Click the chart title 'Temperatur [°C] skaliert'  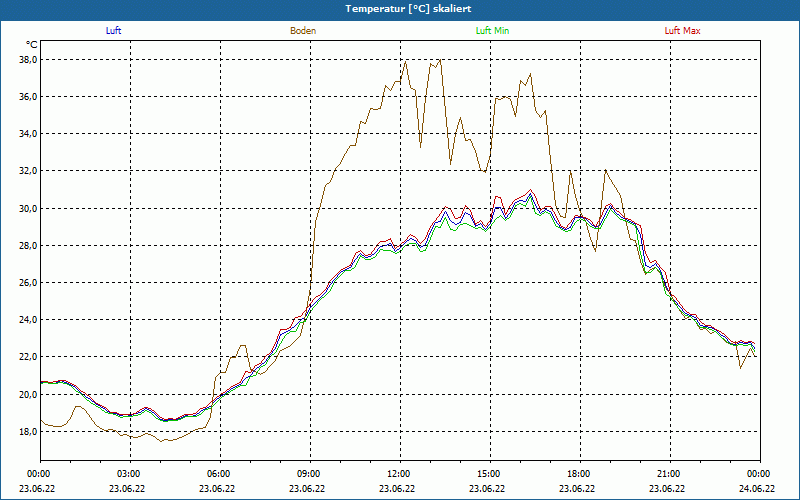(408, 9)
